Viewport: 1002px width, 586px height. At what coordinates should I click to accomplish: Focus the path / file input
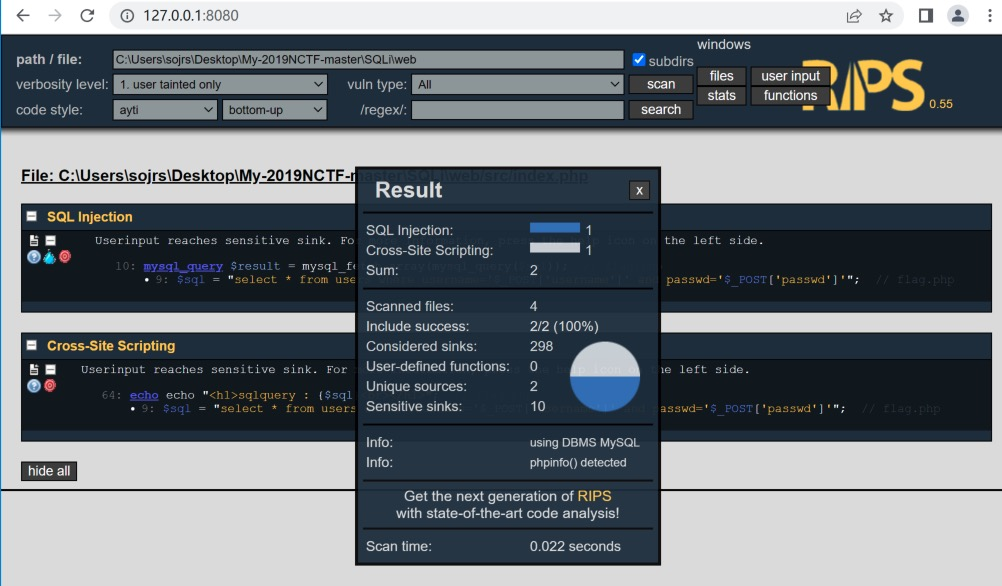click(368, 59)
